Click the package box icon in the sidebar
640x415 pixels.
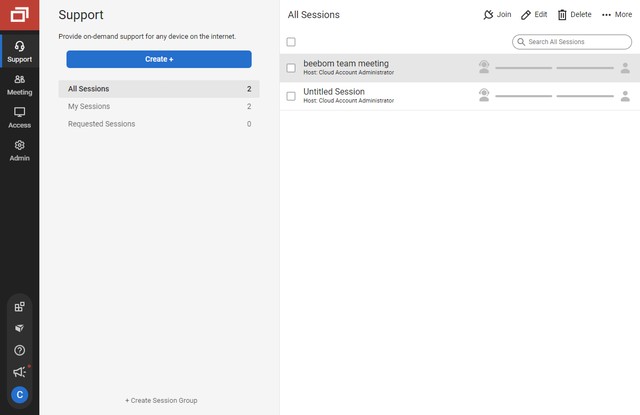click(x=19, y=328)
